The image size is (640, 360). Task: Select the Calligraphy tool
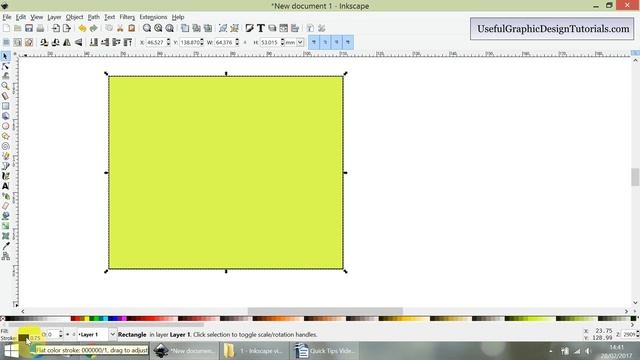[5, 176]
